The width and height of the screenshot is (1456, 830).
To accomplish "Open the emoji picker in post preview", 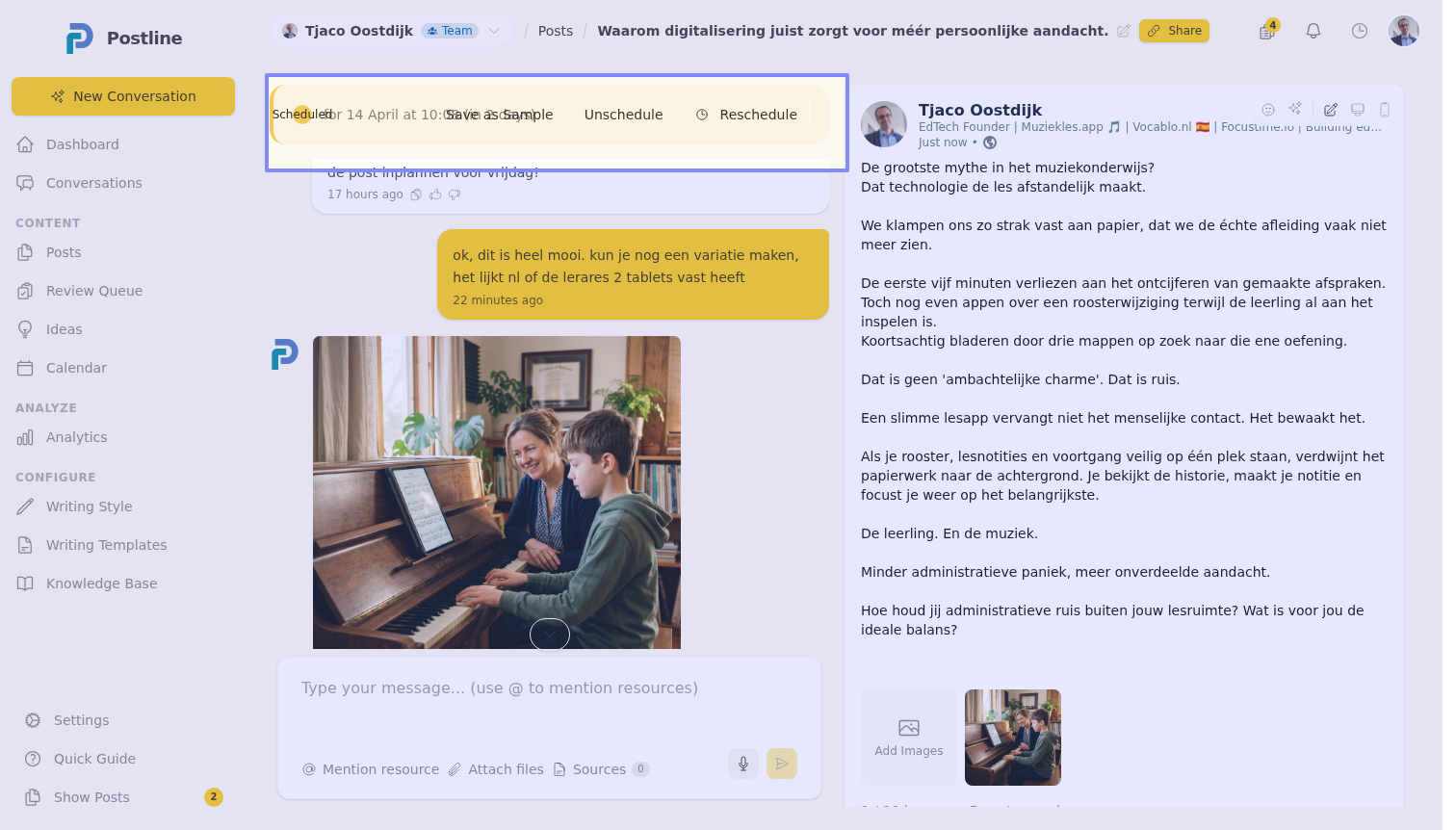I will pos(1268,110).
